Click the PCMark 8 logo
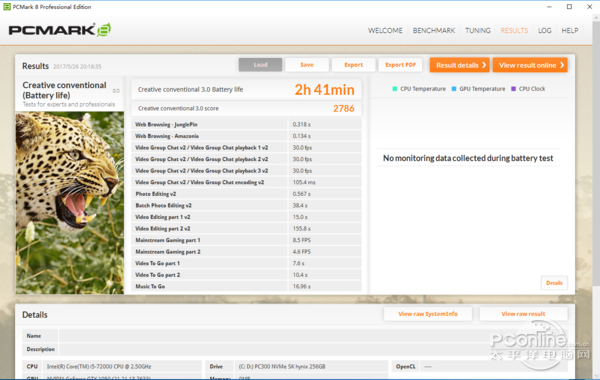This screenshot has width=600, height=380. click(60, 30)
